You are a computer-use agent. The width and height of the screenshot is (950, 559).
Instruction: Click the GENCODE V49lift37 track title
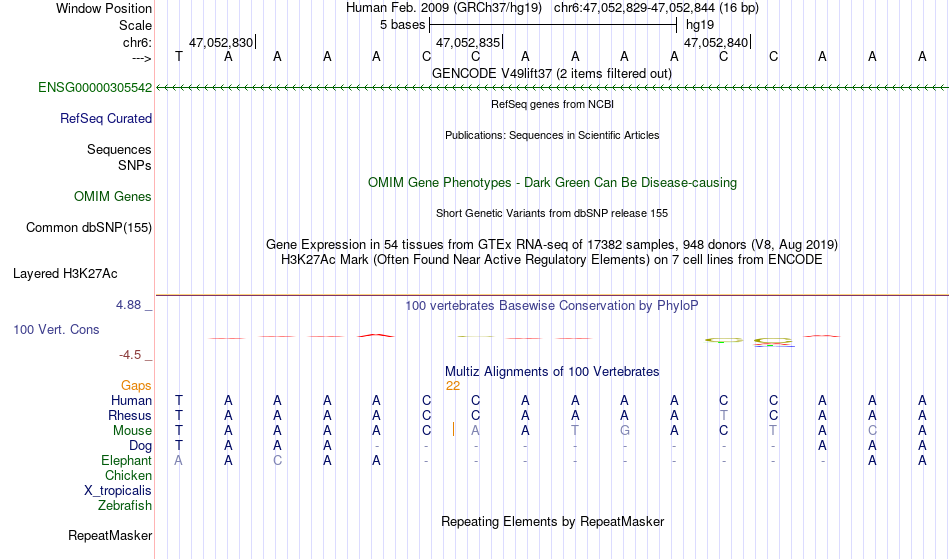(x=552, y=74)
